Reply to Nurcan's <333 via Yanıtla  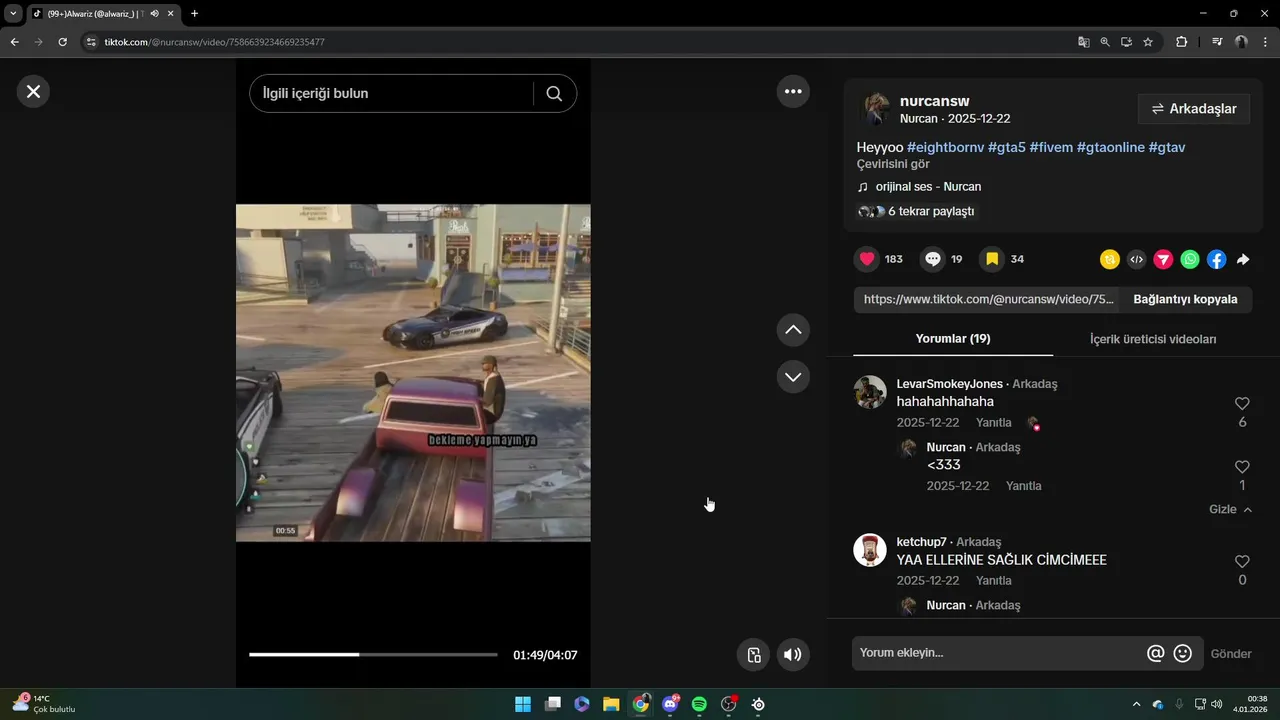(1024, 486)
